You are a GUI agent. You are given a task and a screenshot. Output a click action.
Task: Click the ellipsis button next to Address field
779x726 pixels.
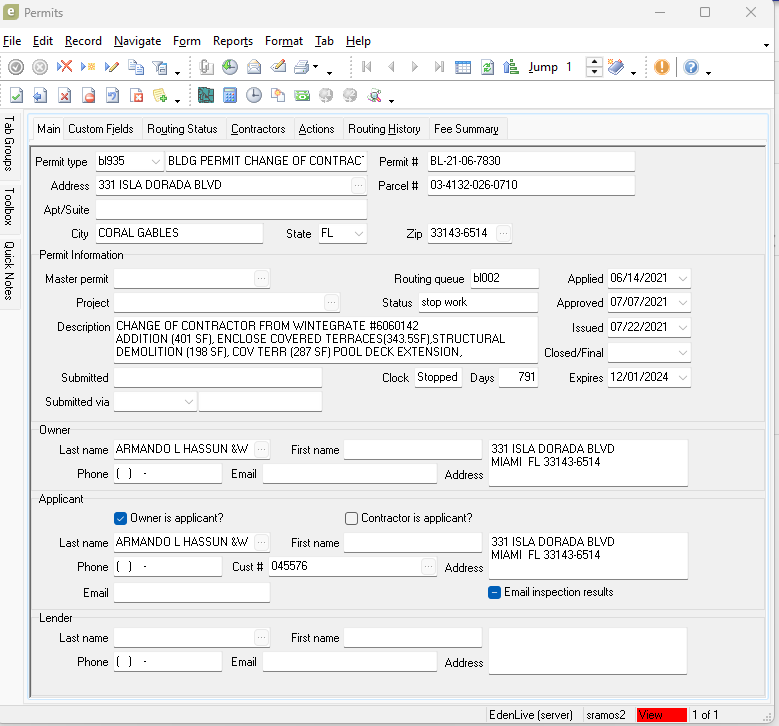[358, 186]
